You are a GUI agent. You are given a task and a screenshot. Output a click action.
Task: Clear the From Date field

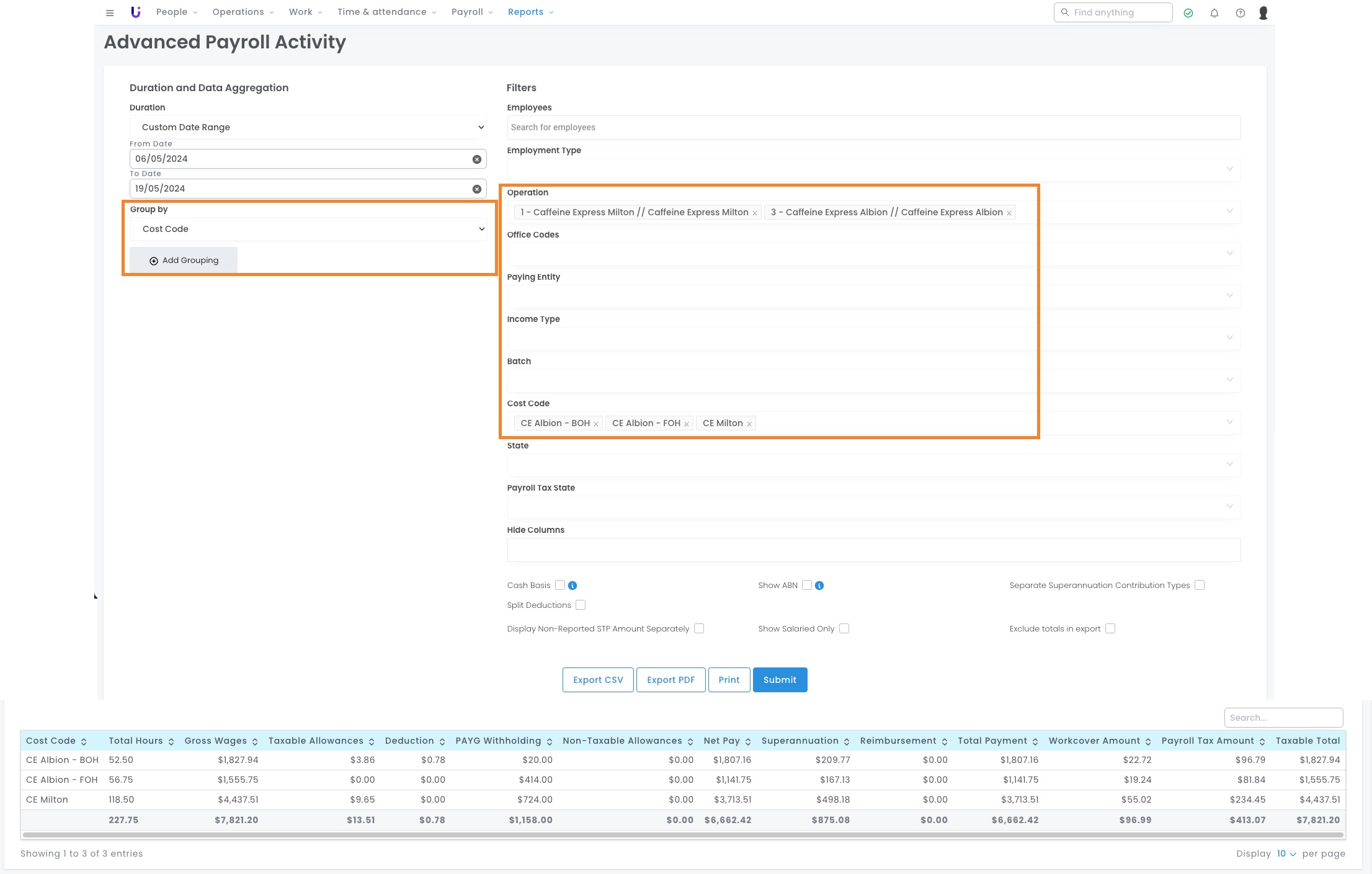[477, 159]
